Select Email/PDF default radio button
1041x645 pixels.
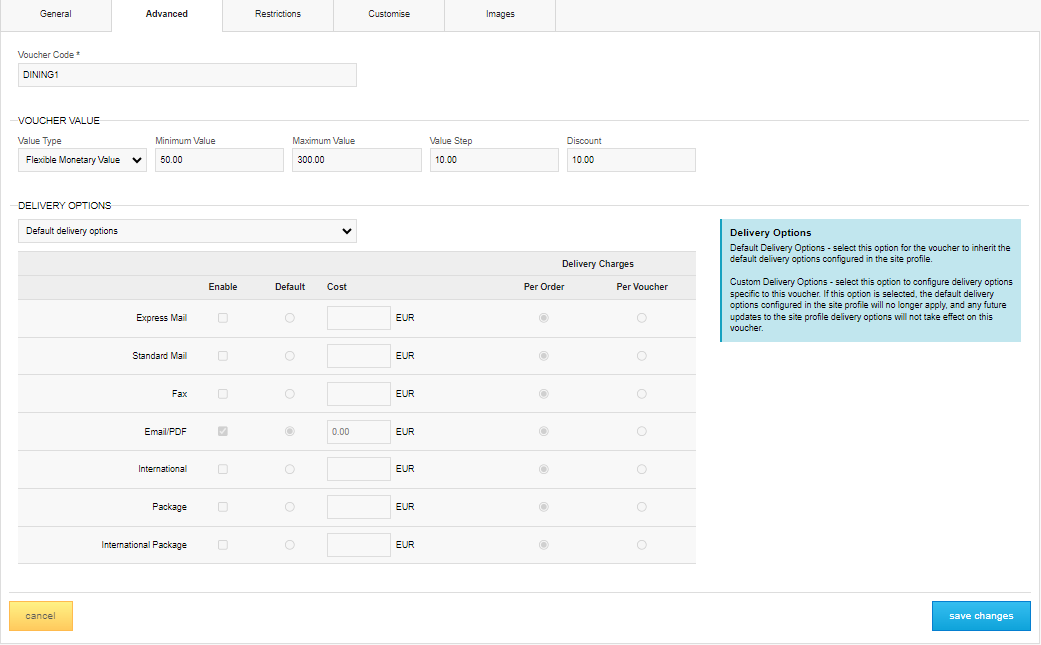point(289,431)
